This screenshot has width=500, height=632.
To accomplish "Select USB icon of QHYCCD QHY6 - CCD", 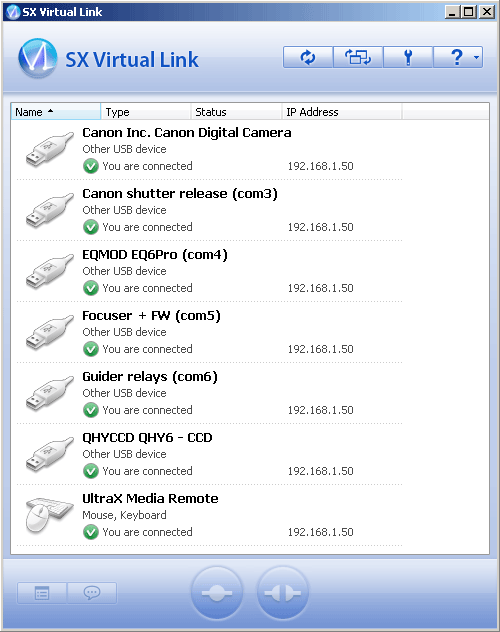I will pyautogui.click(x=50, y=454).
